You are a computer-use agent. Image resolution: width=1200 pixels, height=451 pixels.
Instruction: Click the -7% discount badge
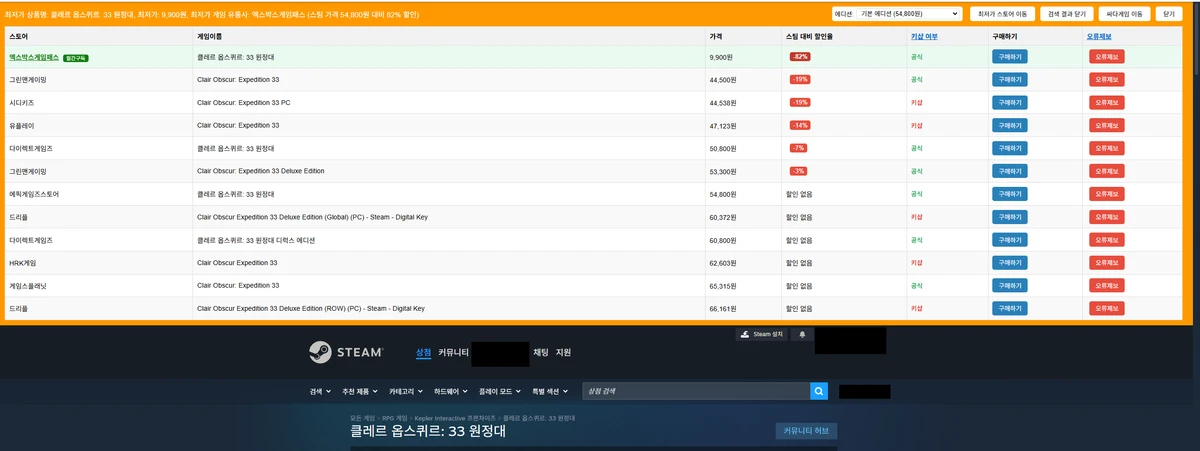point(798,149)
